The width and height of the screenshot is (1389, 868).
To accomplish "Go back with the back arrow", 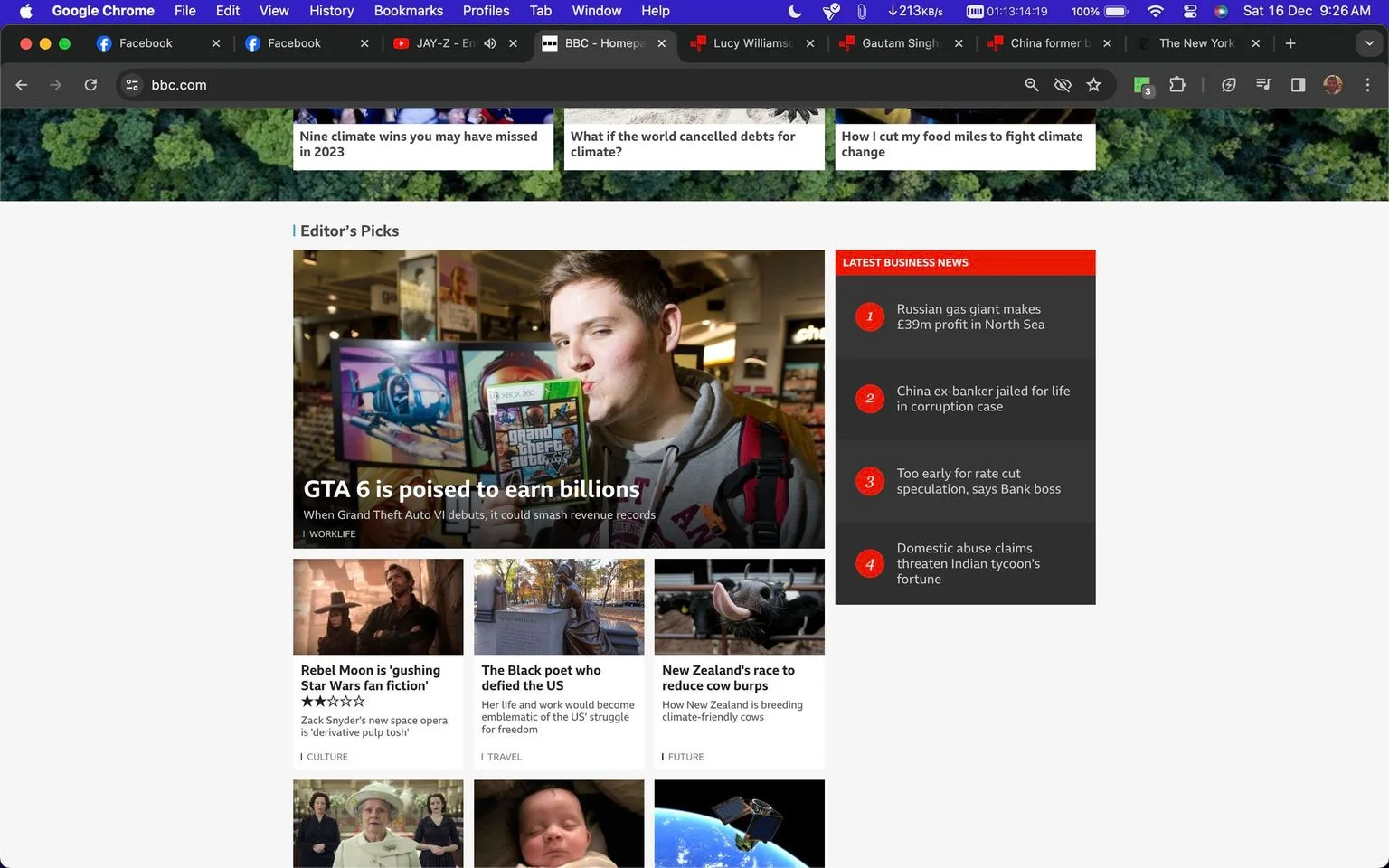I will point(22,84).
